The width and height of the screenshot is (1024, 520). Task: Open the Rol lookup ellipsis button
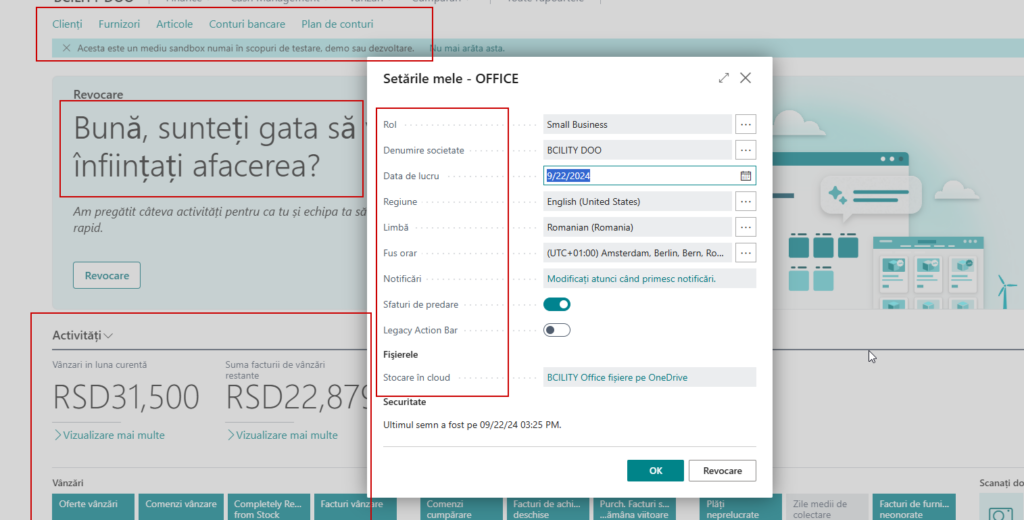746,124
